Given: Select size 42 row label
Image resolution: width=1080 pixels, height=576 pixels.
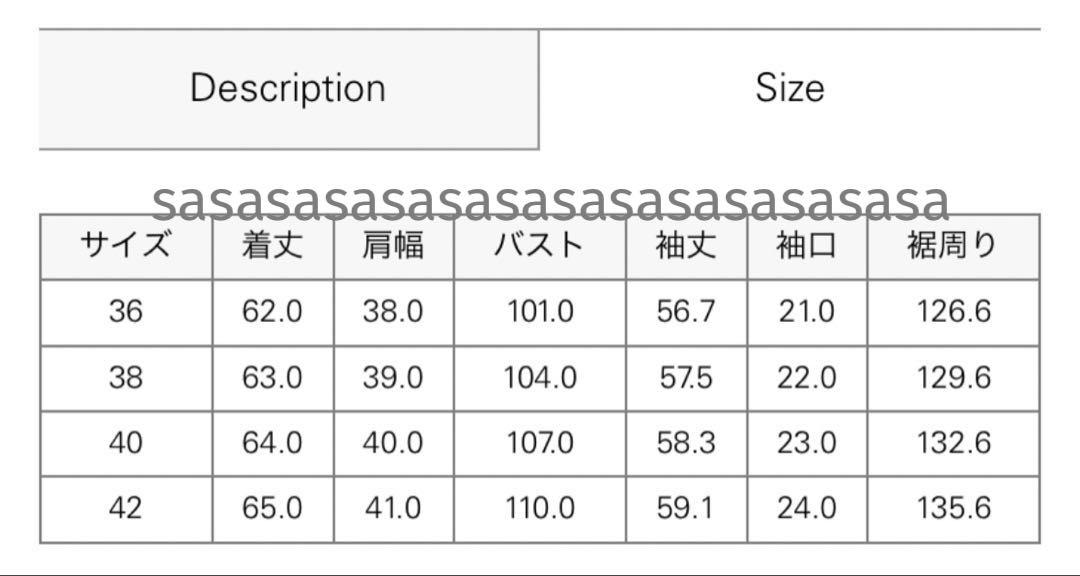Looking at the screenshot, I should coord(126,508).
